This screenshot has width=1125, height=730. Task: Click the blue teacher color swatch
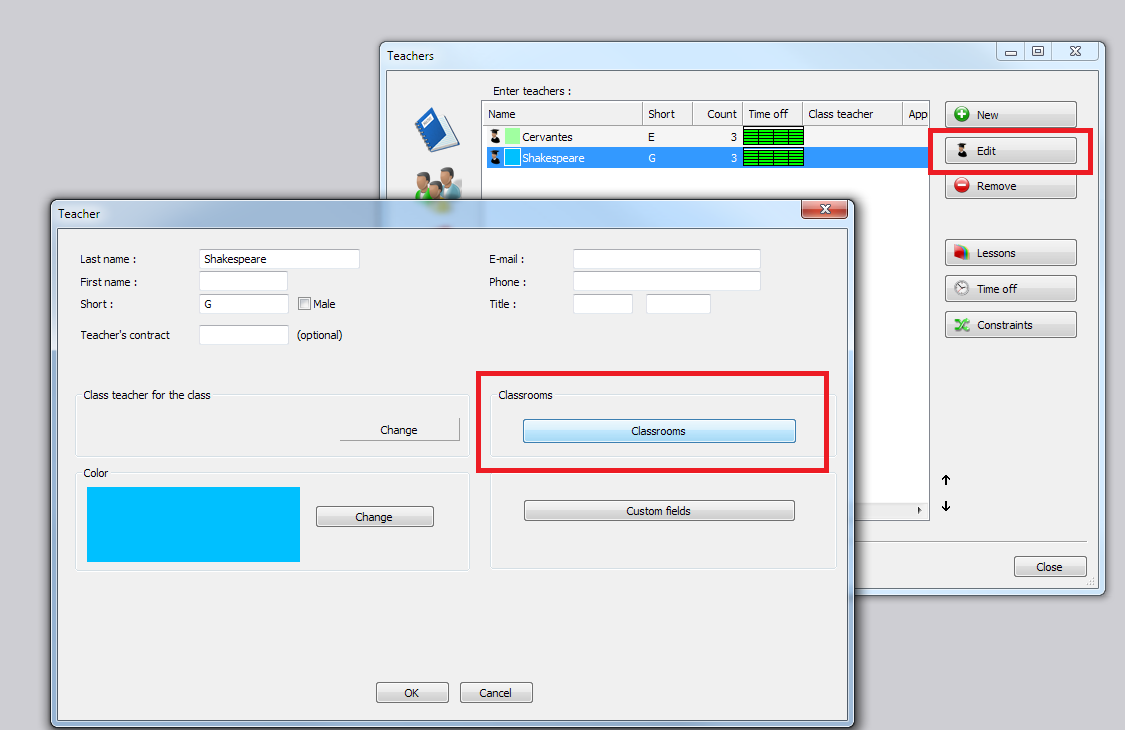pyautogui.click(x=193, y=524)
